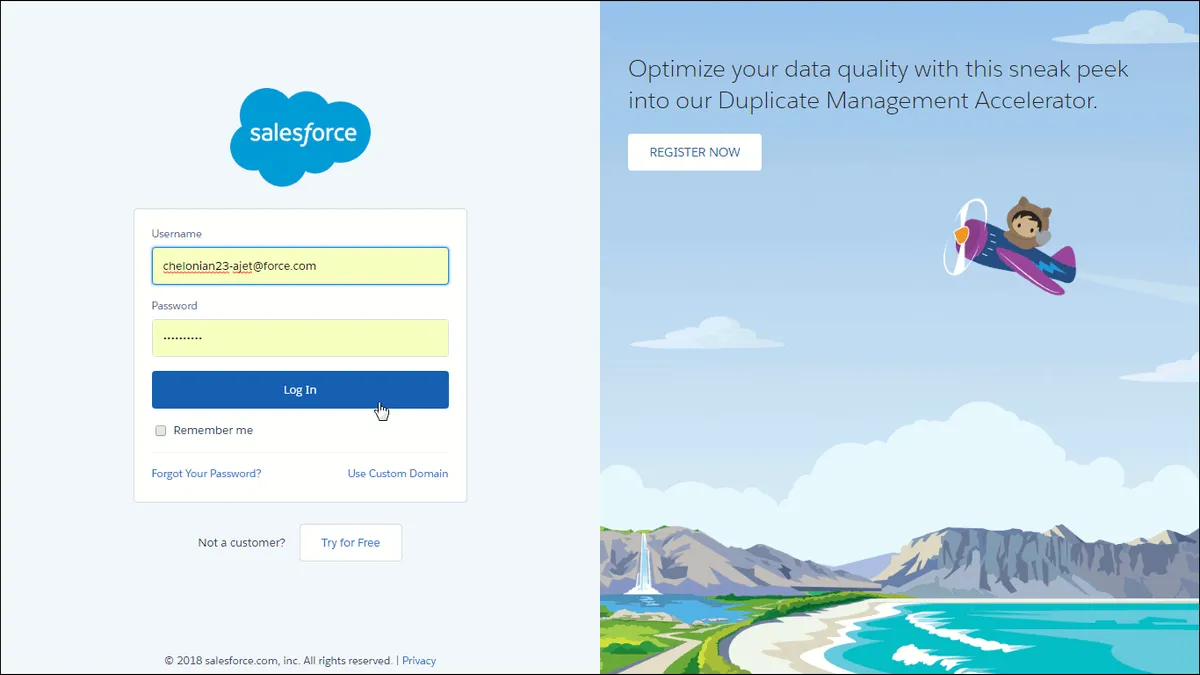Open the Forgot Your Password link
This screenshot has width=1200, height=675.
click(206, 474)
